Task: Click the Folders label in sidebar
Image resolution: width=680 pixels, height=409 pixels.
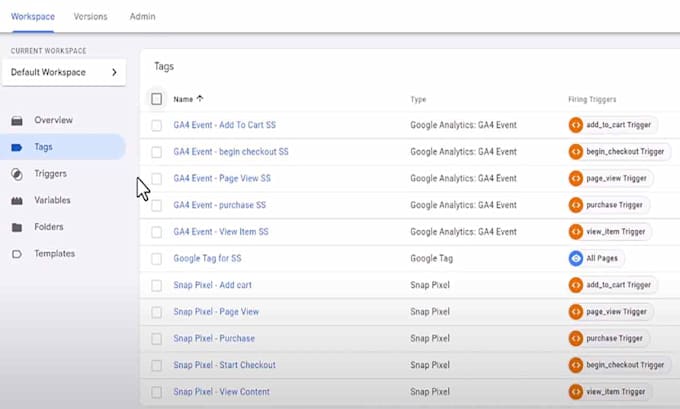Action: [49, 227]
